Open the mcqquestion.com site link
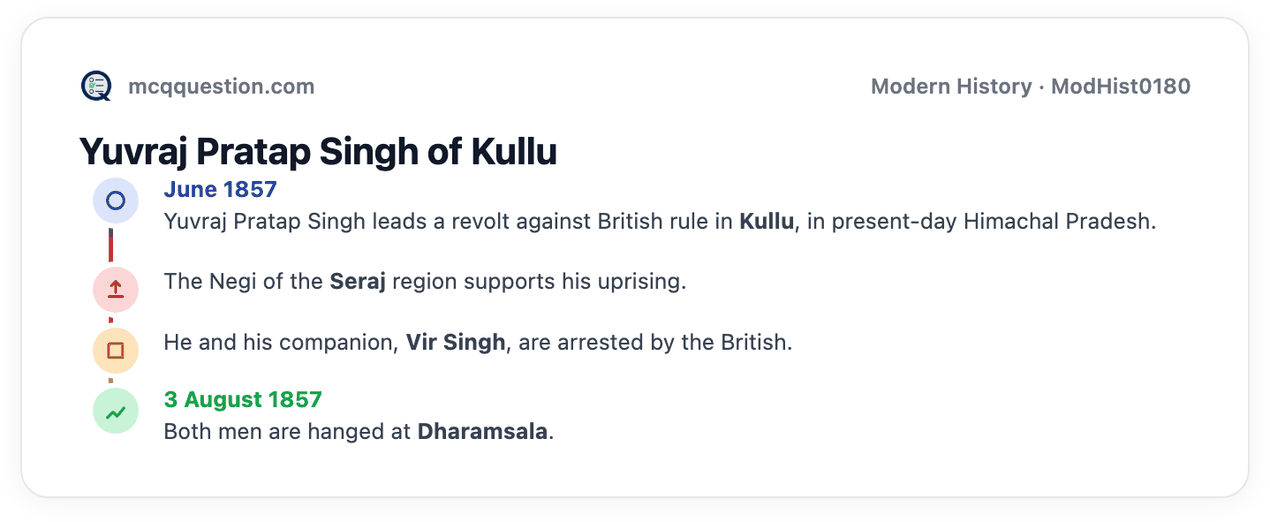Image resolution: width=1270 pixels, height=522 pixels. point(221,86)
